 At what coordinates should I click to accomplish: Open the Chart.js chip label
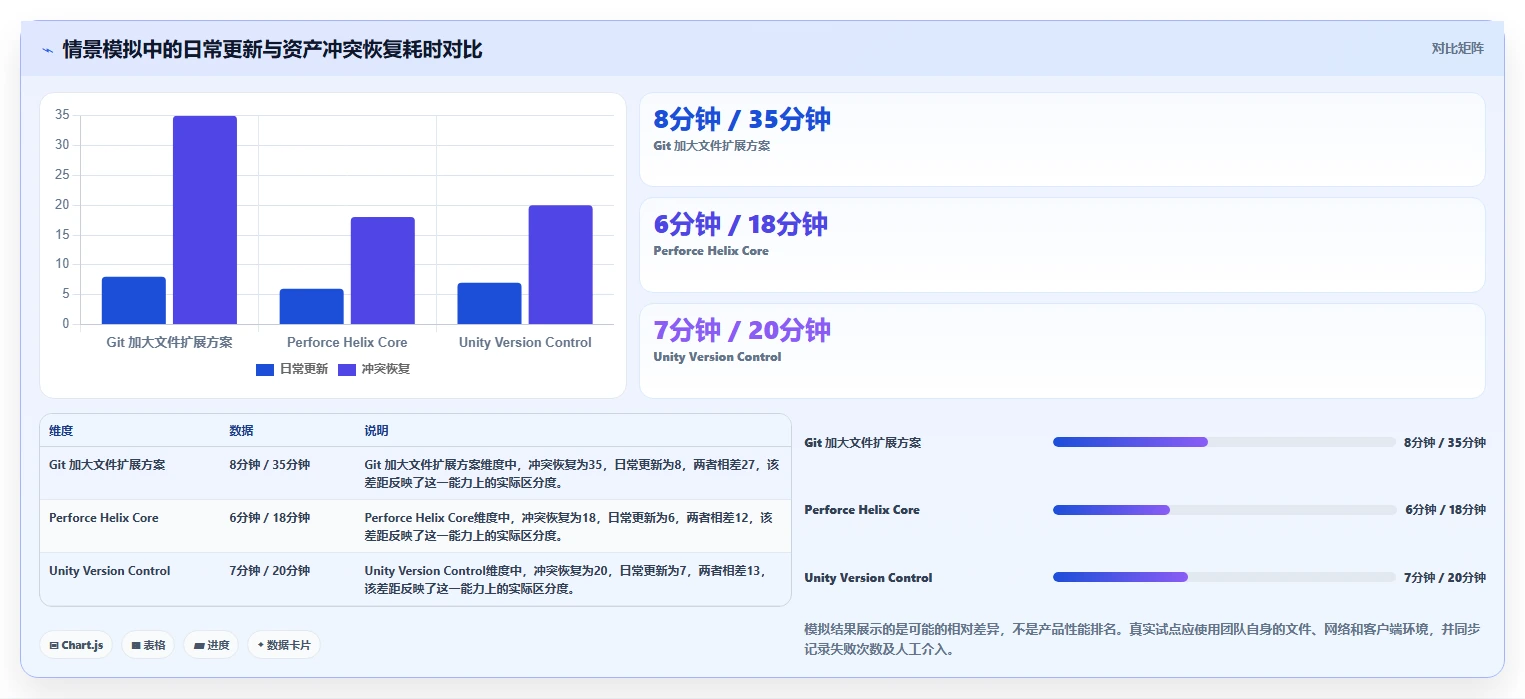[82, 646]
